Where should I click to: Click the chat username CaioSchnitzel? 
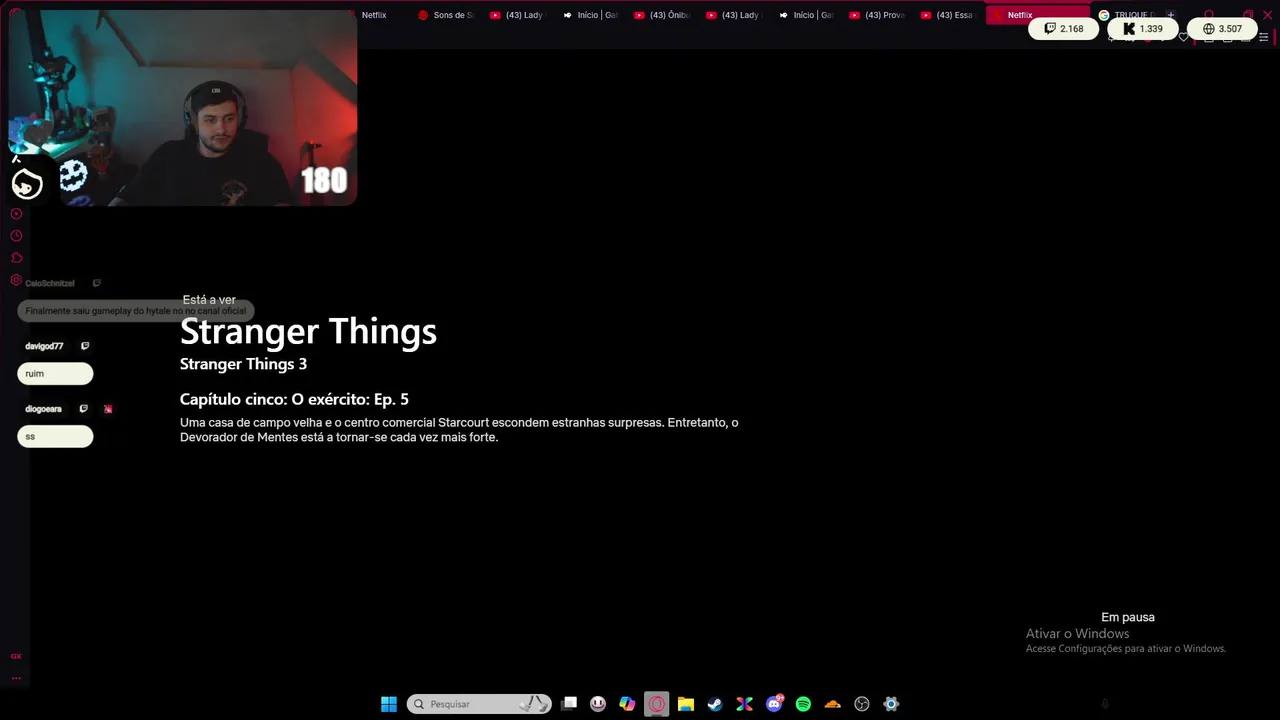tap(50, 283)
